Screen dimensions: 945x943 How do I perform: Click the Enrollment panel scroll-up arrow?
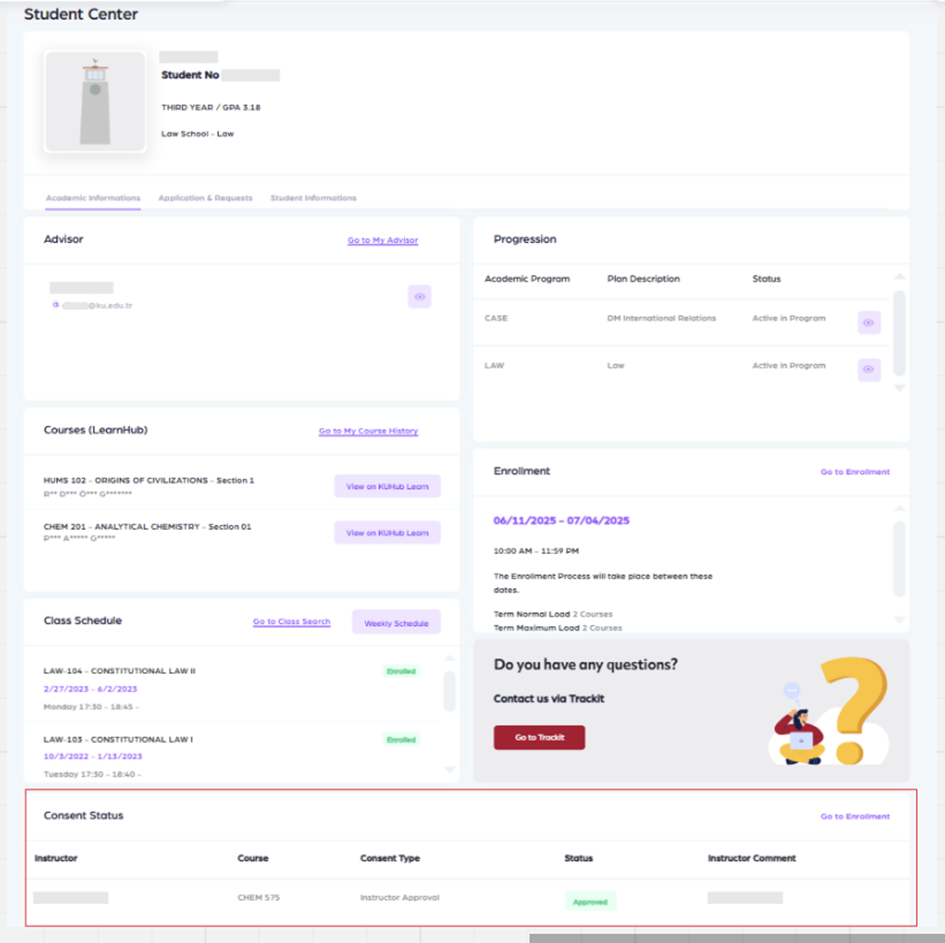click(899, 509)
